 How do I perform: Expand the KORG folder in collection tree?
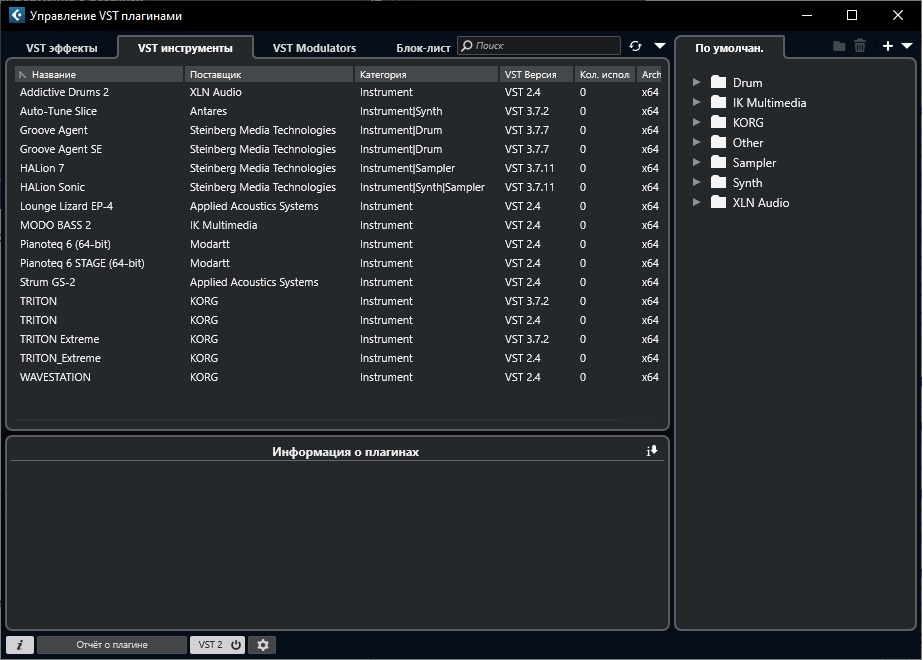coord(697,123)
